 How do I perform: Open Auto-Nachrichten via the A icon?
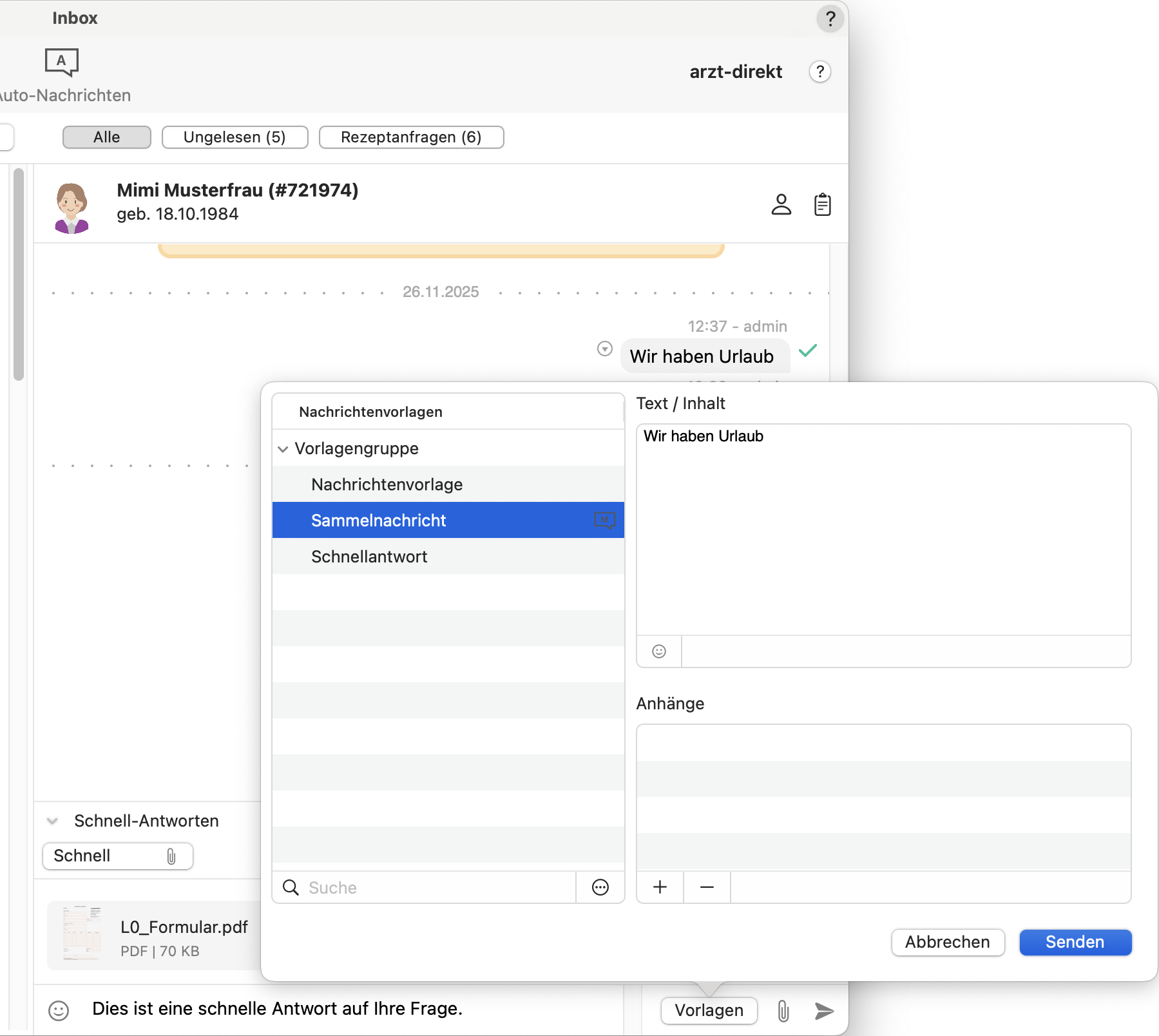(62, 62)
